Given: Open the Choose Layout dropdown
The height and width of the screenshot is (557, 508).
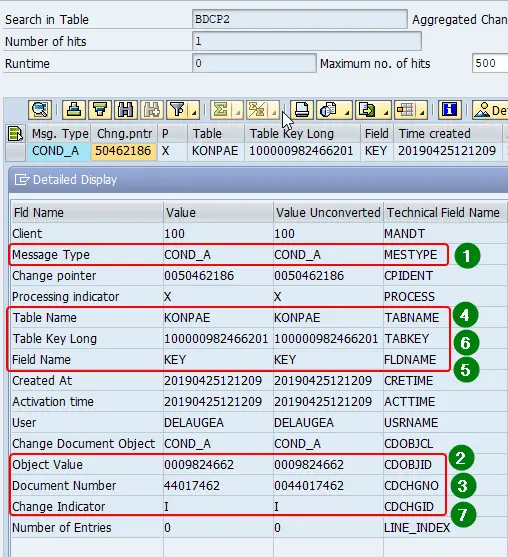Looking at the screenshot, I should [x=411, y=110].
